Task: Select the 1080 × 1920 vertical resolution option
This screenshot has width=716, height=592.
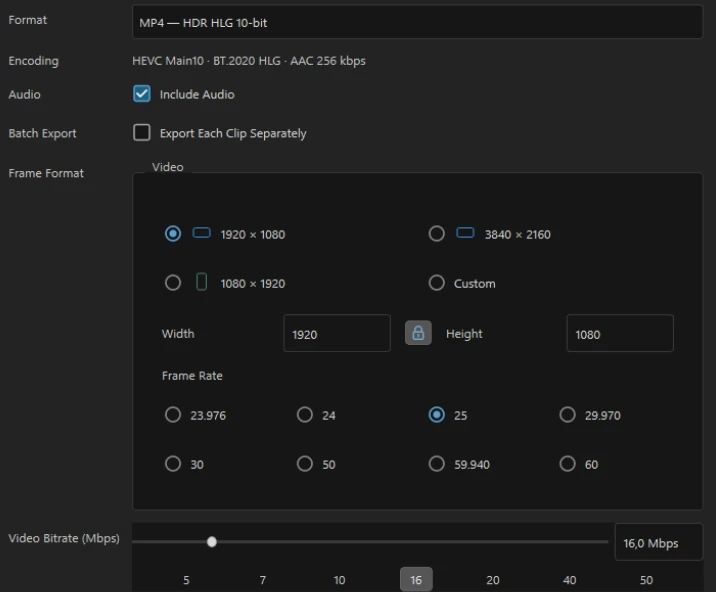Action: tap(173, 283)
